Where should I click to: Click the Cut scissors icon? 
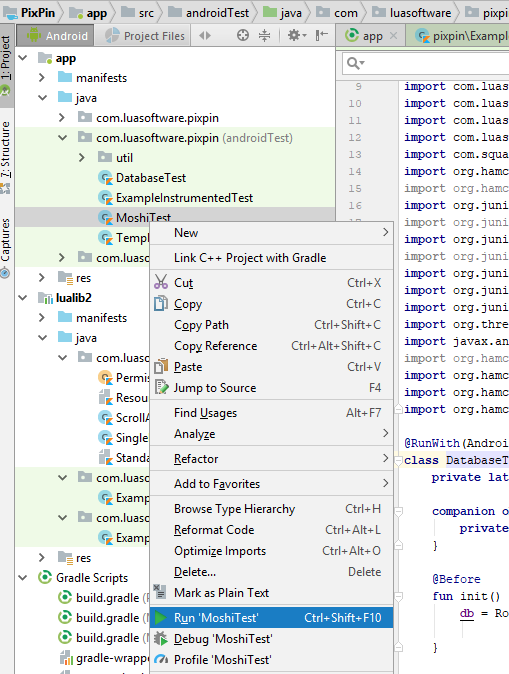pos(161,282)
